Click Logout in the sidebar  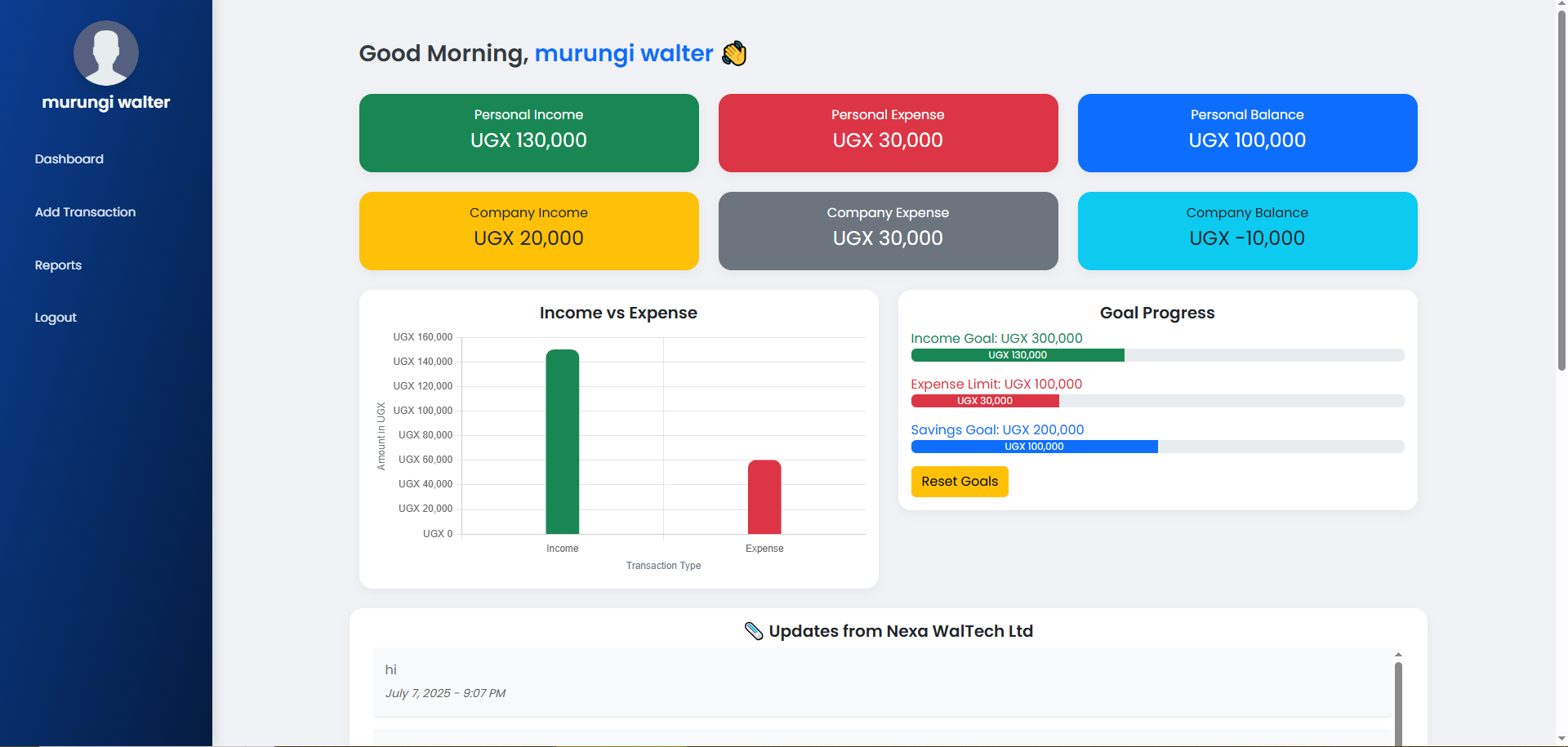55,317
